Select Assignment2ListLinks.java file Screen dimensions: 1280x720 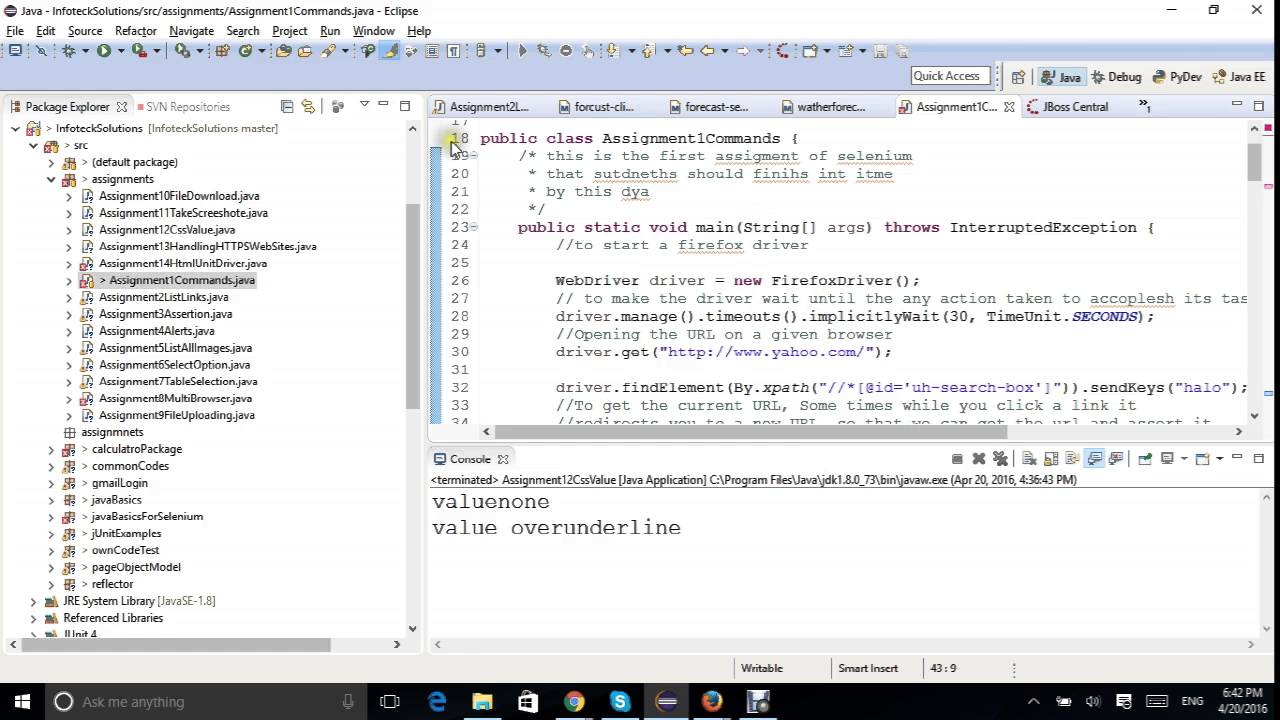click(x=163, y=297)
